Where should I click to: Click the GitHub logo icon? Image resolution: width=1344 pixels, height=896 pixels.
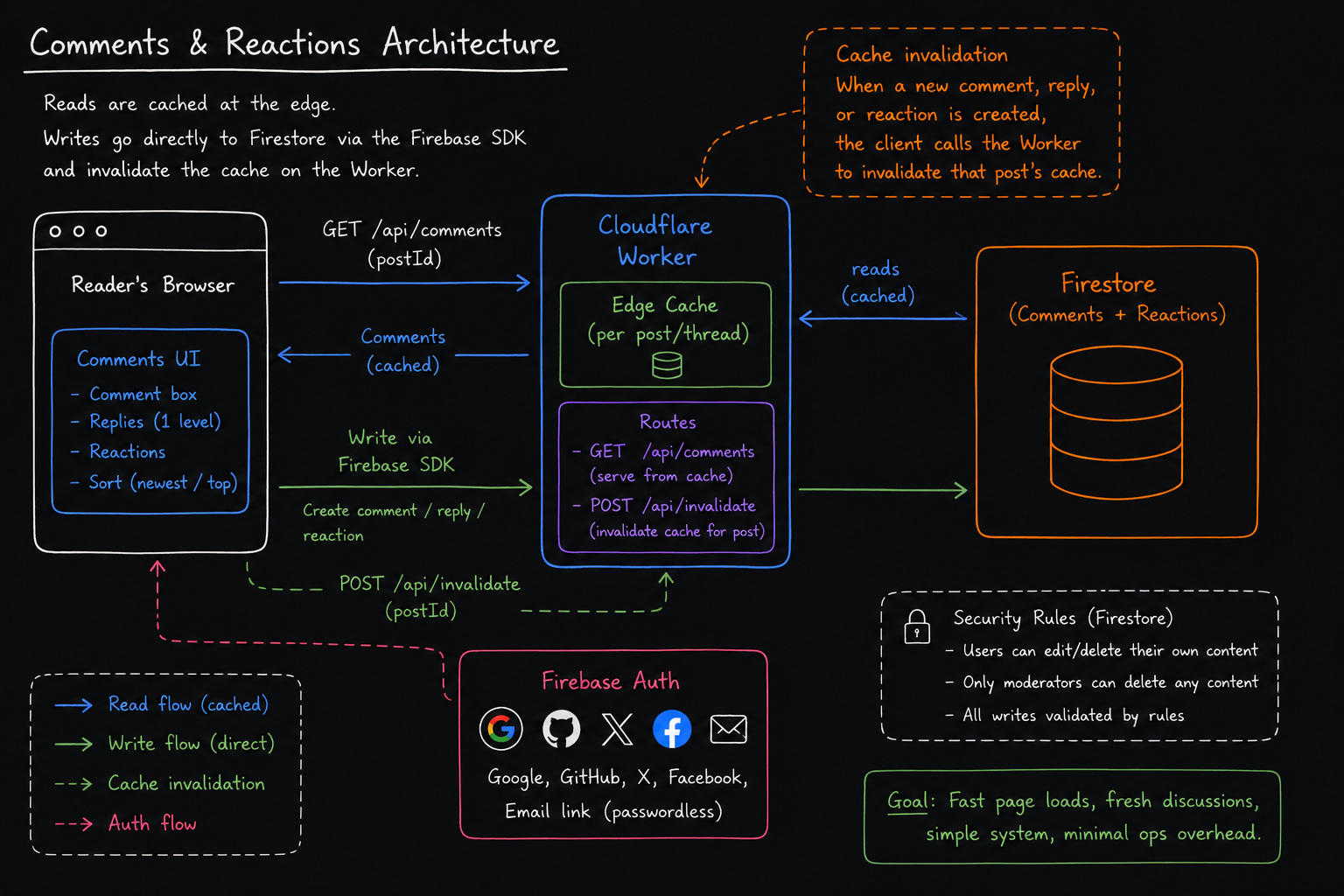point(561,729)
